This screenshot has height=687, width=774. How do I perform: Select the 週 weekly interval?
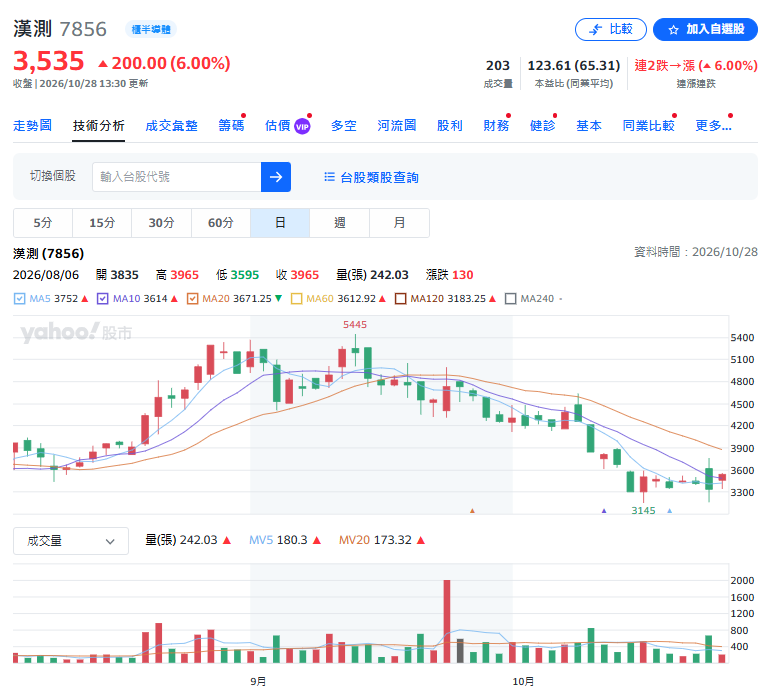340,223
